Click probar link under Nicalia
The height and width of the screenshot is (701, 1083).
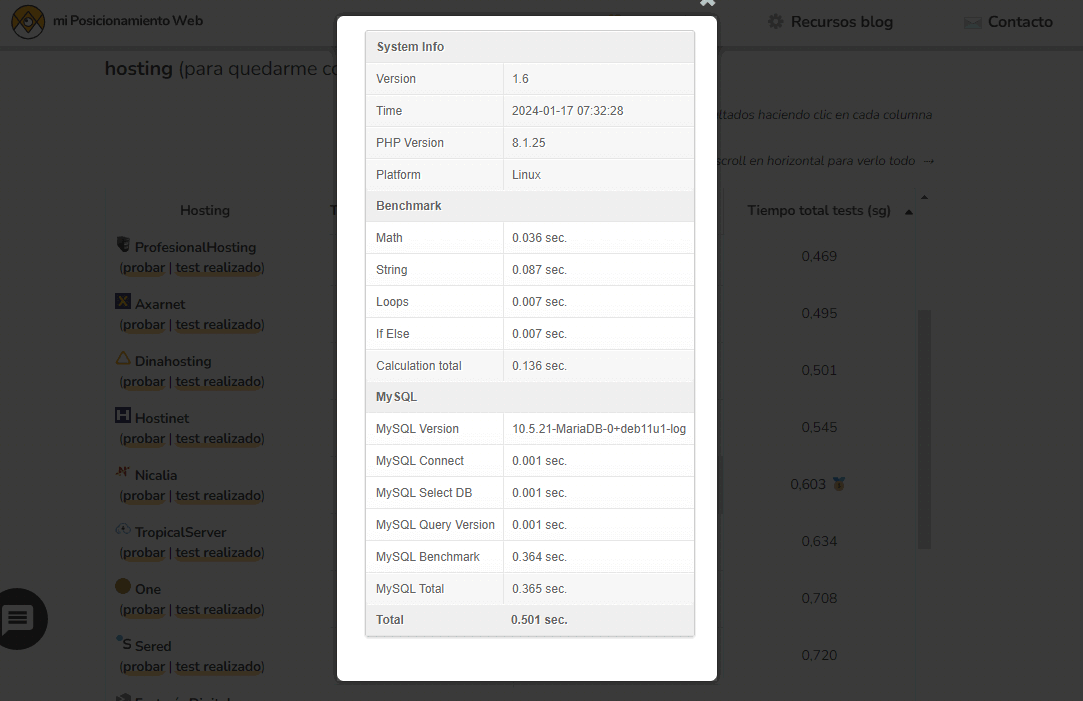point(144,495)
